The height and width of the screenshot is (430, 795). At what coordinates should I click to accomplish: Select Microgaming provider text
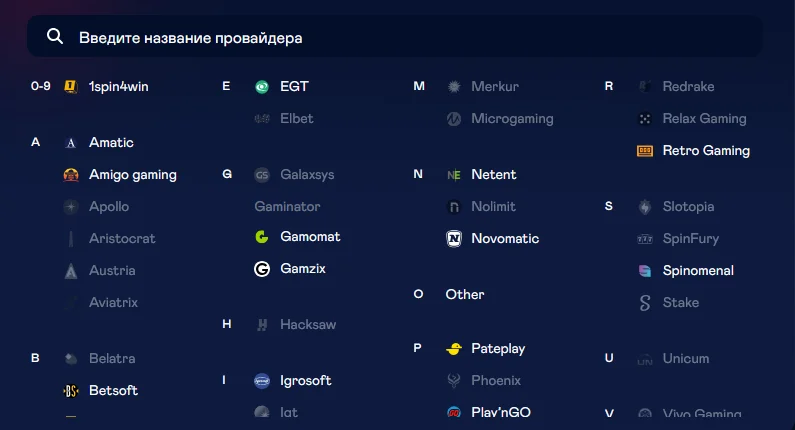[x=512, y=119]
